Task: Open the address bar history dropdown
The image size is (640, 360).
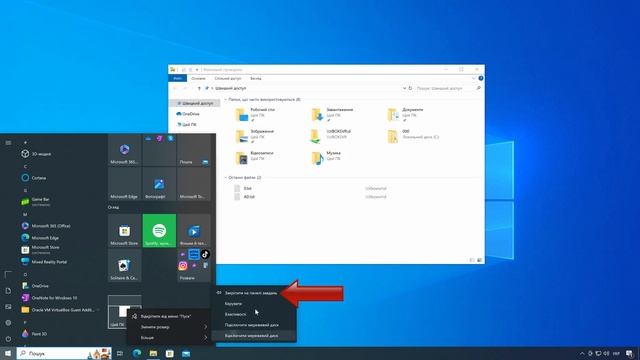Action: (x=404, y=88)
